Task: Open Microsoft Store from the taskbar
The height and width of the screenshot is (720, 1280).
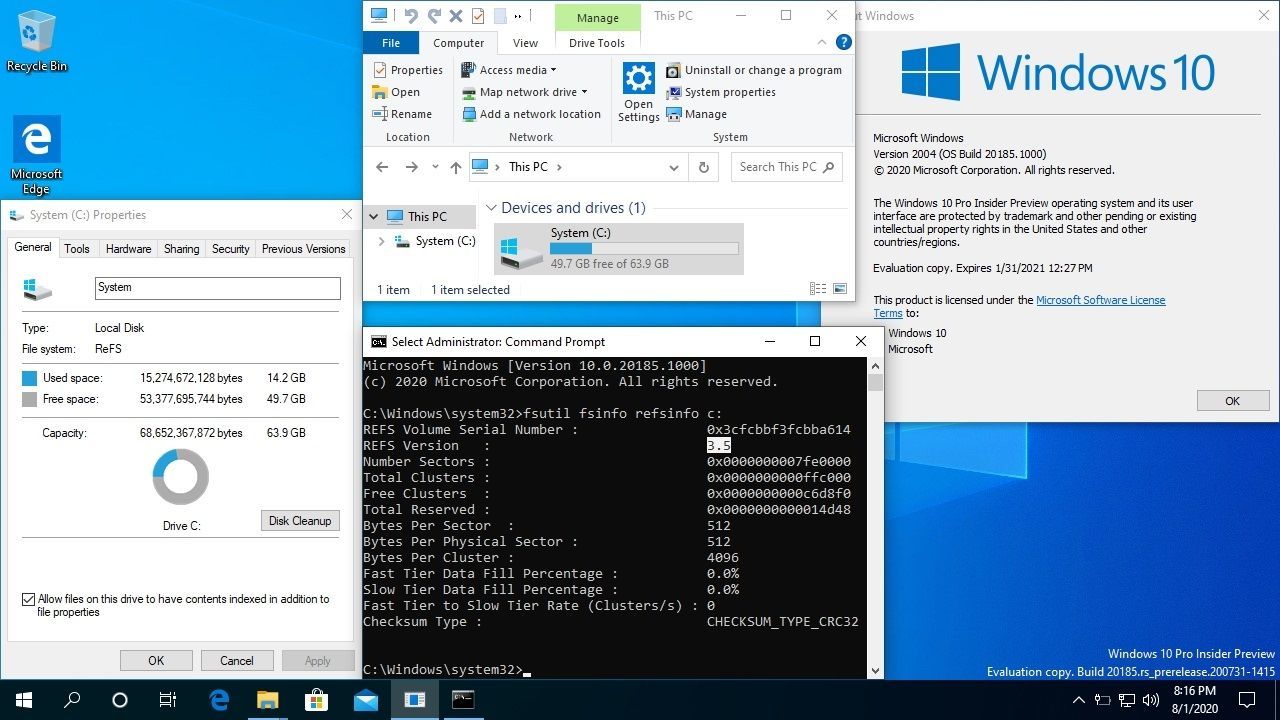Action: click(x=317, y=700)
